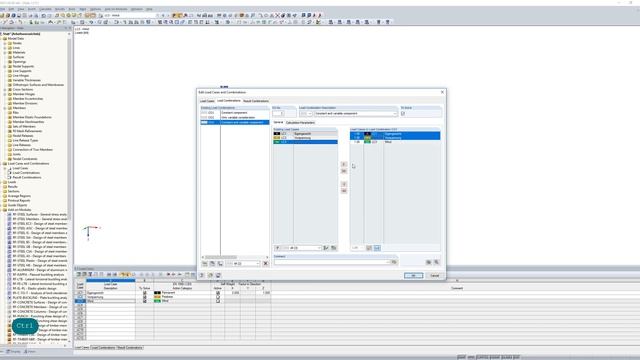Viewport: 640px width, 360px height.
Task: Select Line Hinges in the navigator tree
Action: [21, 76]
